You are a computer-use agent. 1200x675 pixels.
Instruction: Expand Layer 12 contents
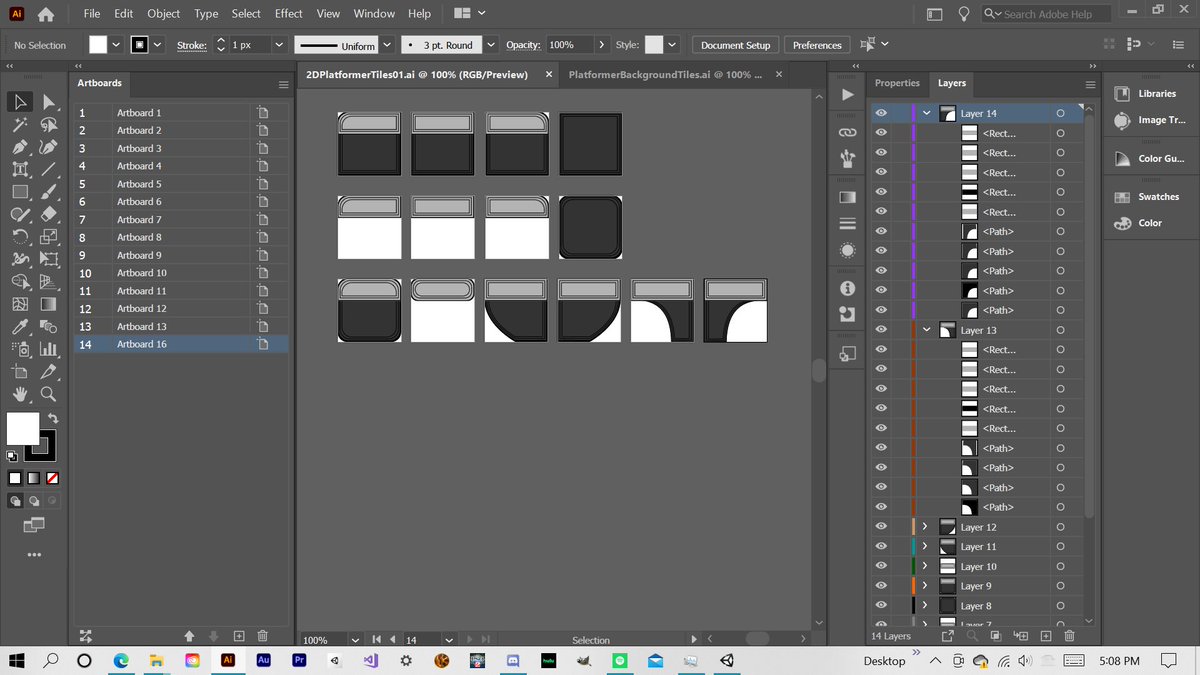tap(926, 527)
